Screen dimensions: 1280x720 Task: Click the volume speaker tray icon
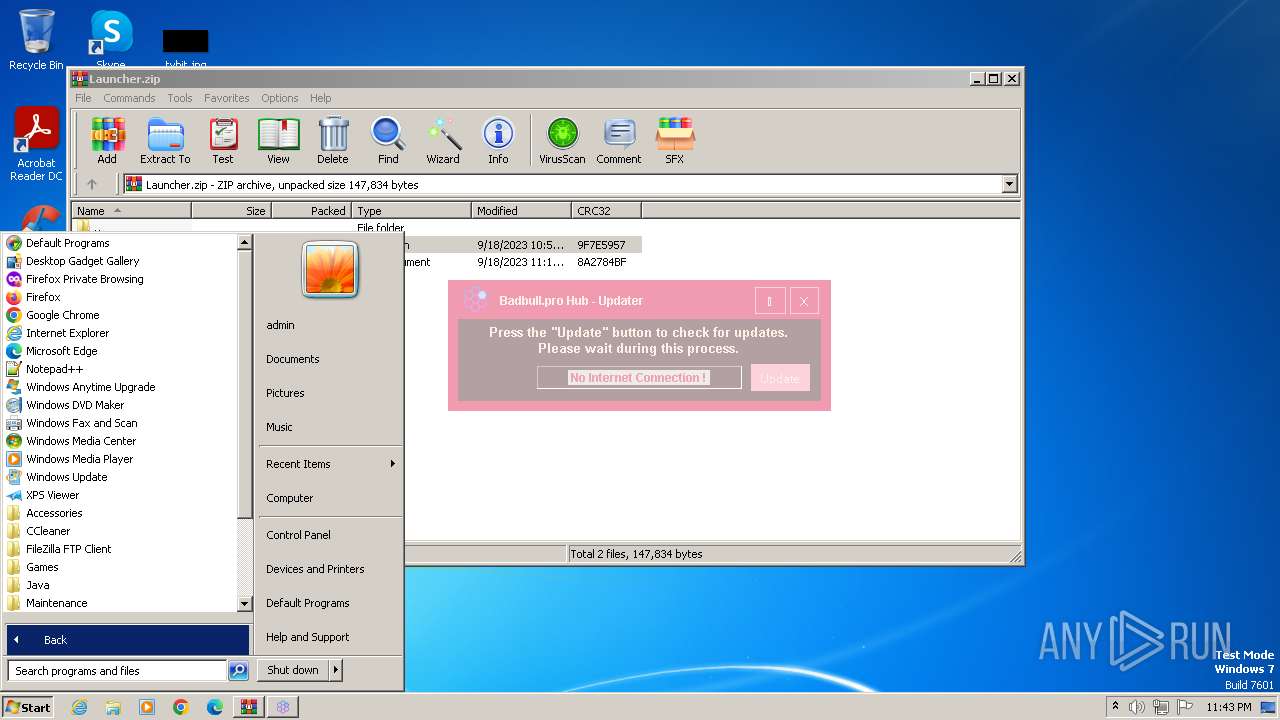point(1137,707)
